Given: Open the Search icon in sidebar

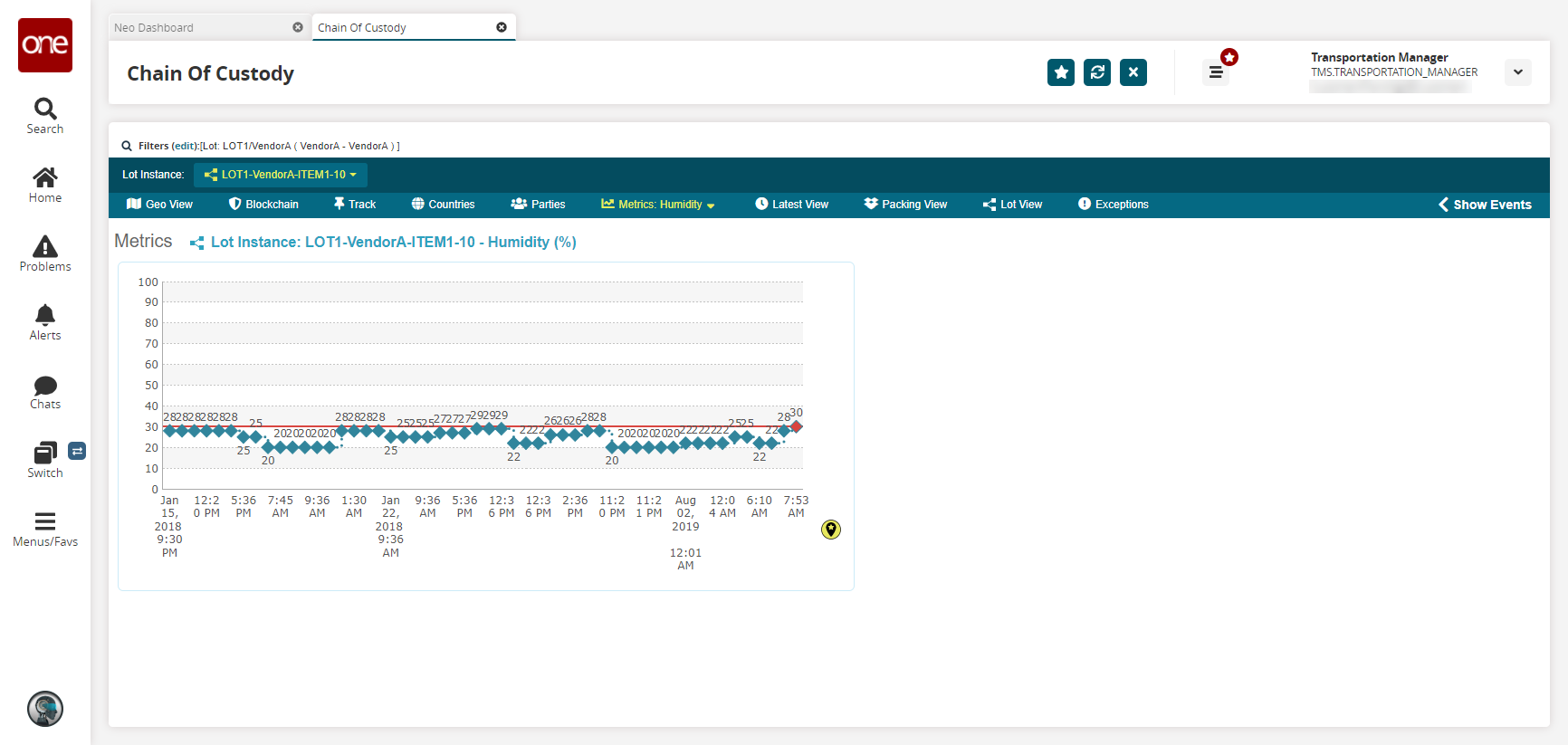Looking at the screenshot, I should (45, 109).
